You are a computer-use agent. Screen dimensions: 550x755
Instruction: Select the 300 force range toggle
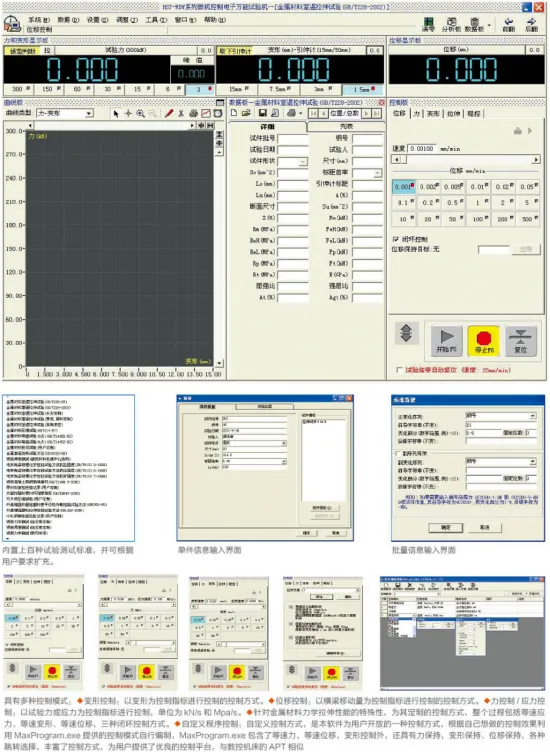point(18,90)
